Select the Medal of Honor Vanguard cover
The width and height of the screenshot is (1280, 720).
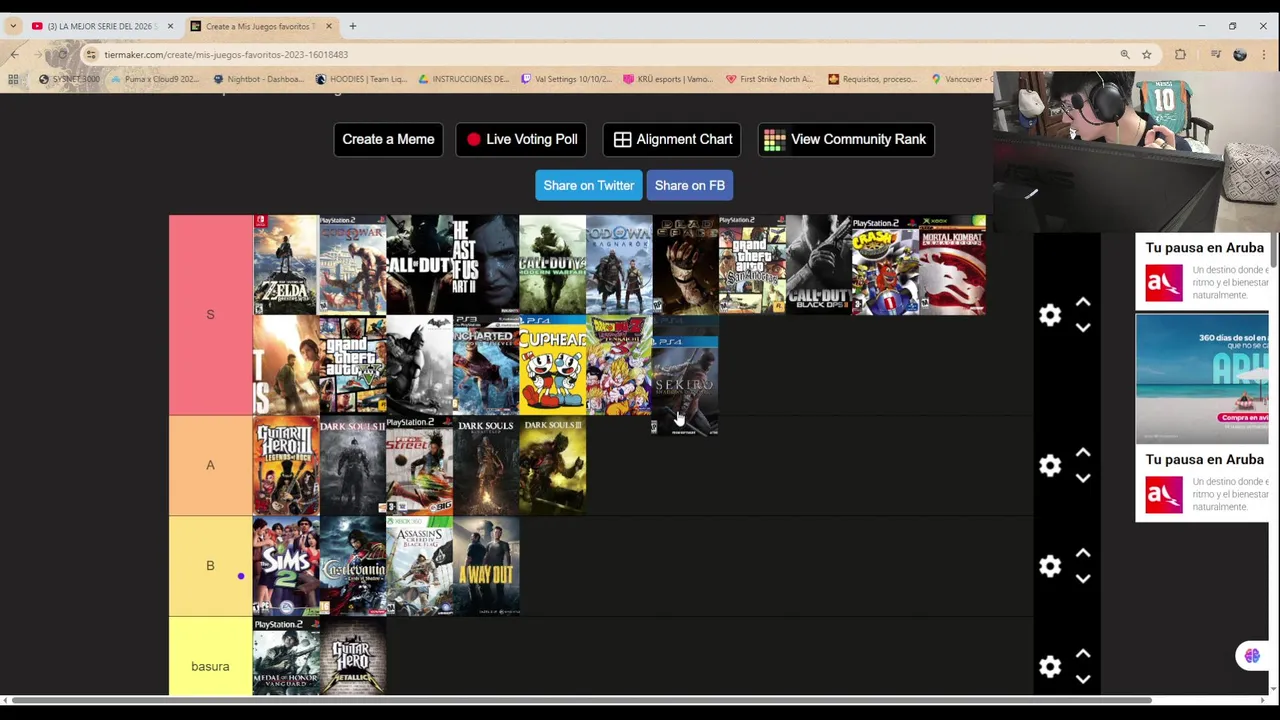point(286,656)
